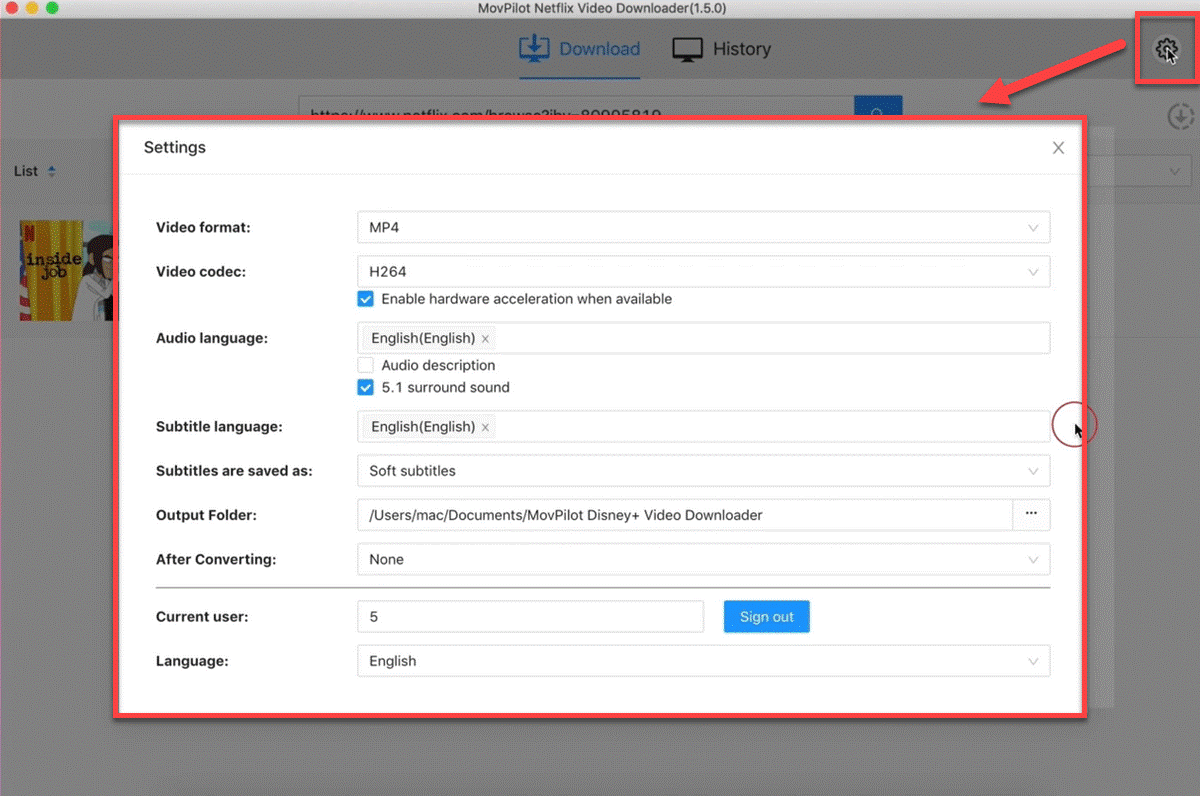Remove the English audio language tag

tap(485, 339)
